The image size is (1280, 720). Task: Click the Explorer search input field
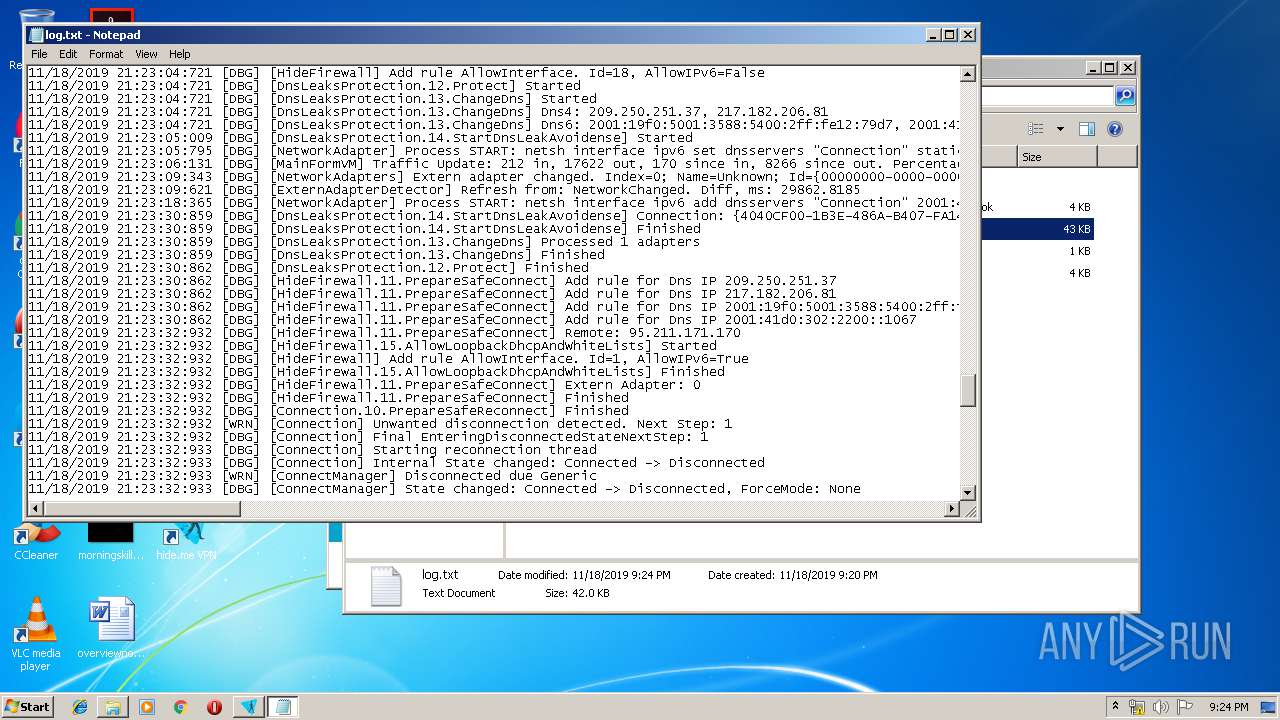point(1047,96)
